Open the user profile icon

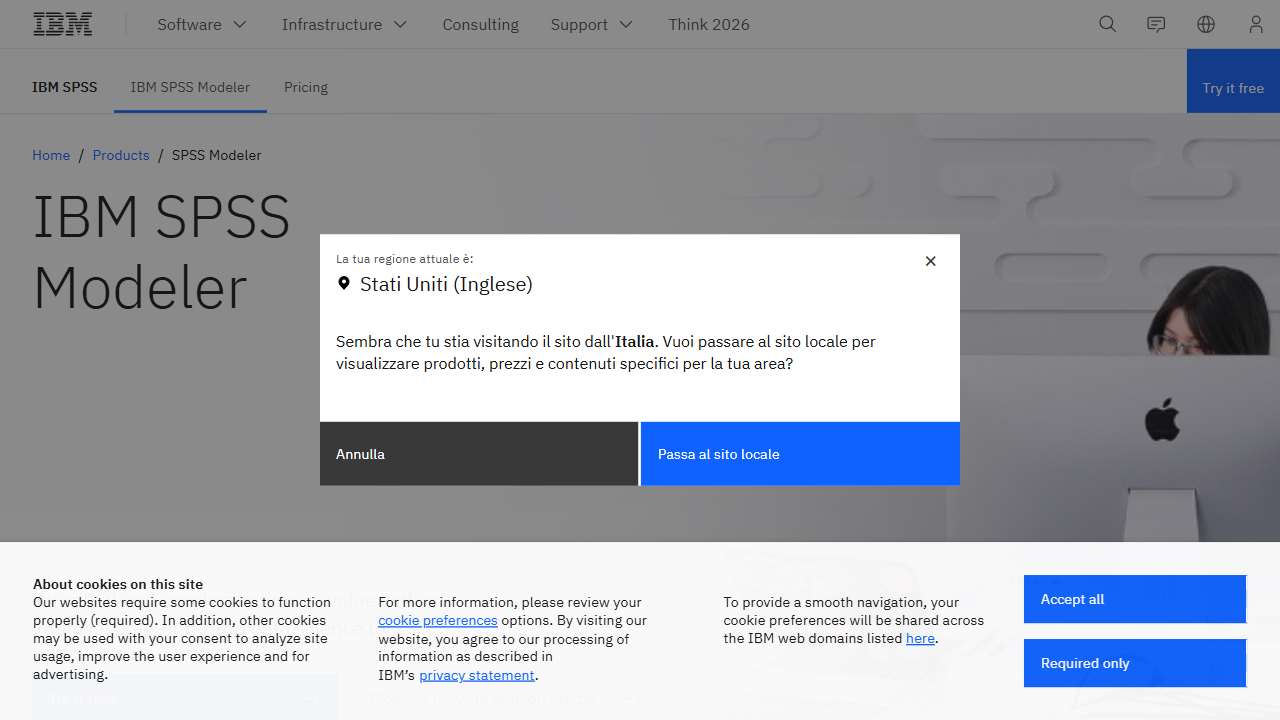(1255, 24)
